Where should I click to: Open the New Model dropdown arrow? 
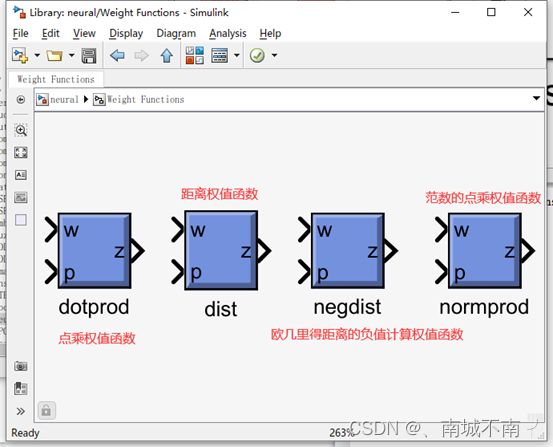[37, 55]
